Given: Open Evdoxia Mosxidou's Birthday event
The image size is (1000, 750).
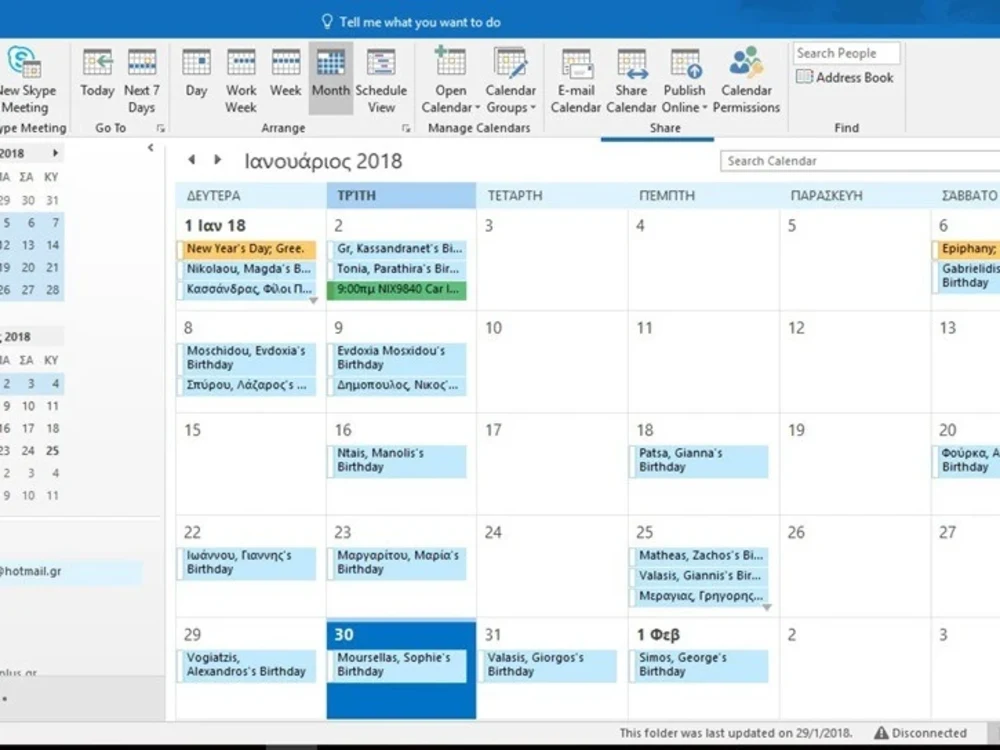Looking at the screenshot, I should (x=397, y=358).
